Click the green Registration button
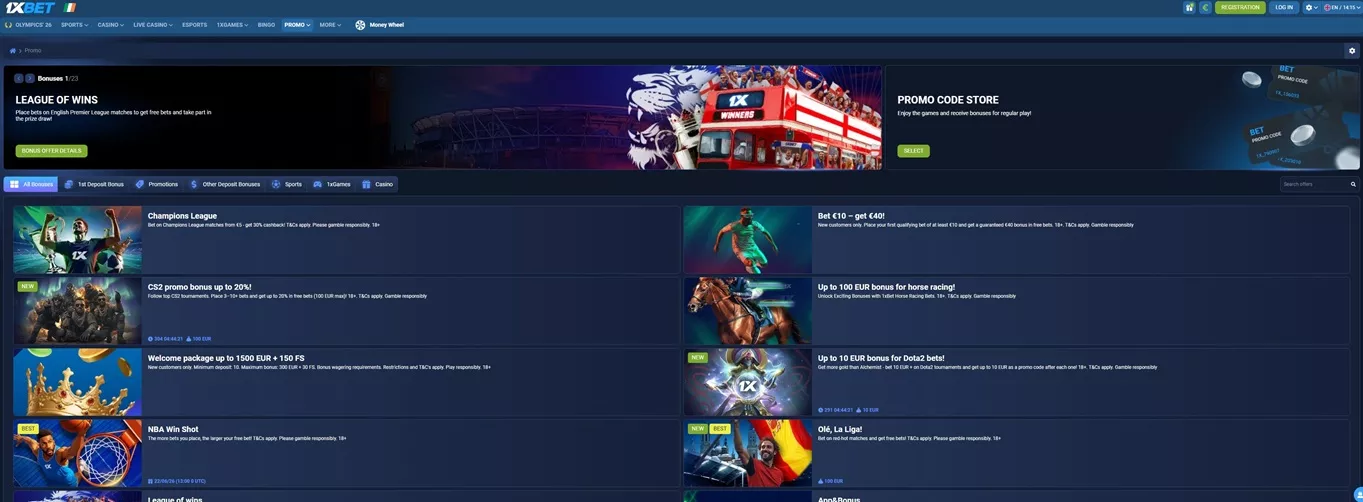Viewport: 1363px width, 502px height. [1240, 7]
